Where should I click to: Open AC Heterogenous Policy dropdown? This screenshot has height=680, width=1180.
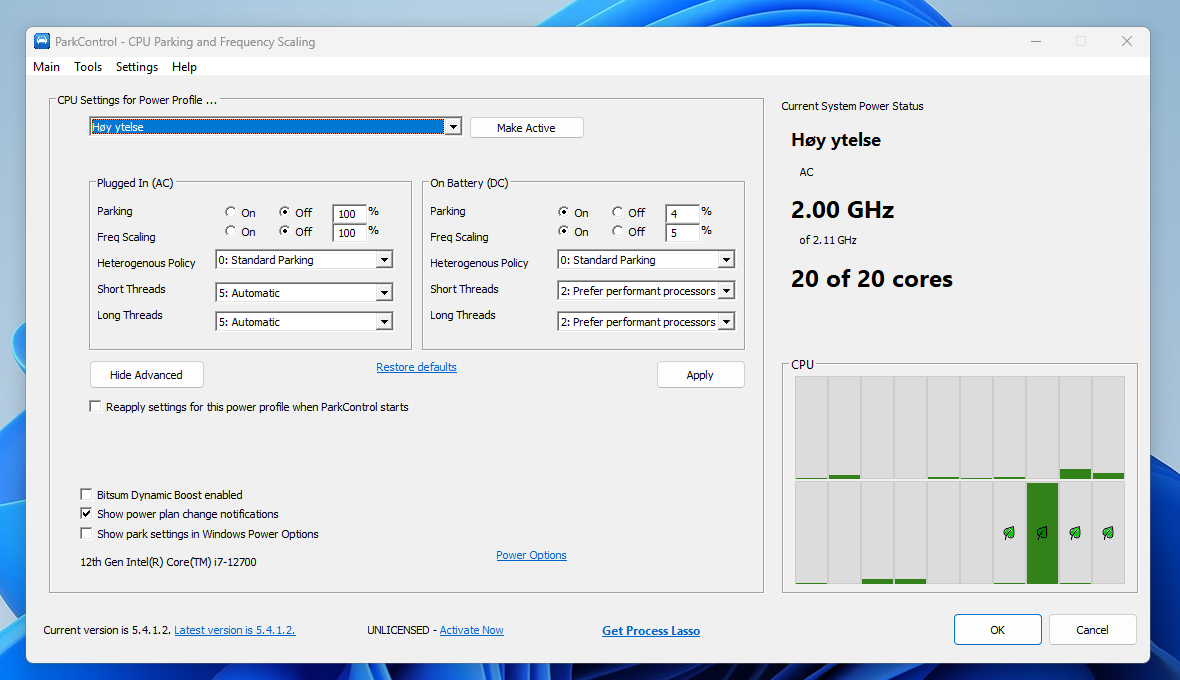coord(304,260)
